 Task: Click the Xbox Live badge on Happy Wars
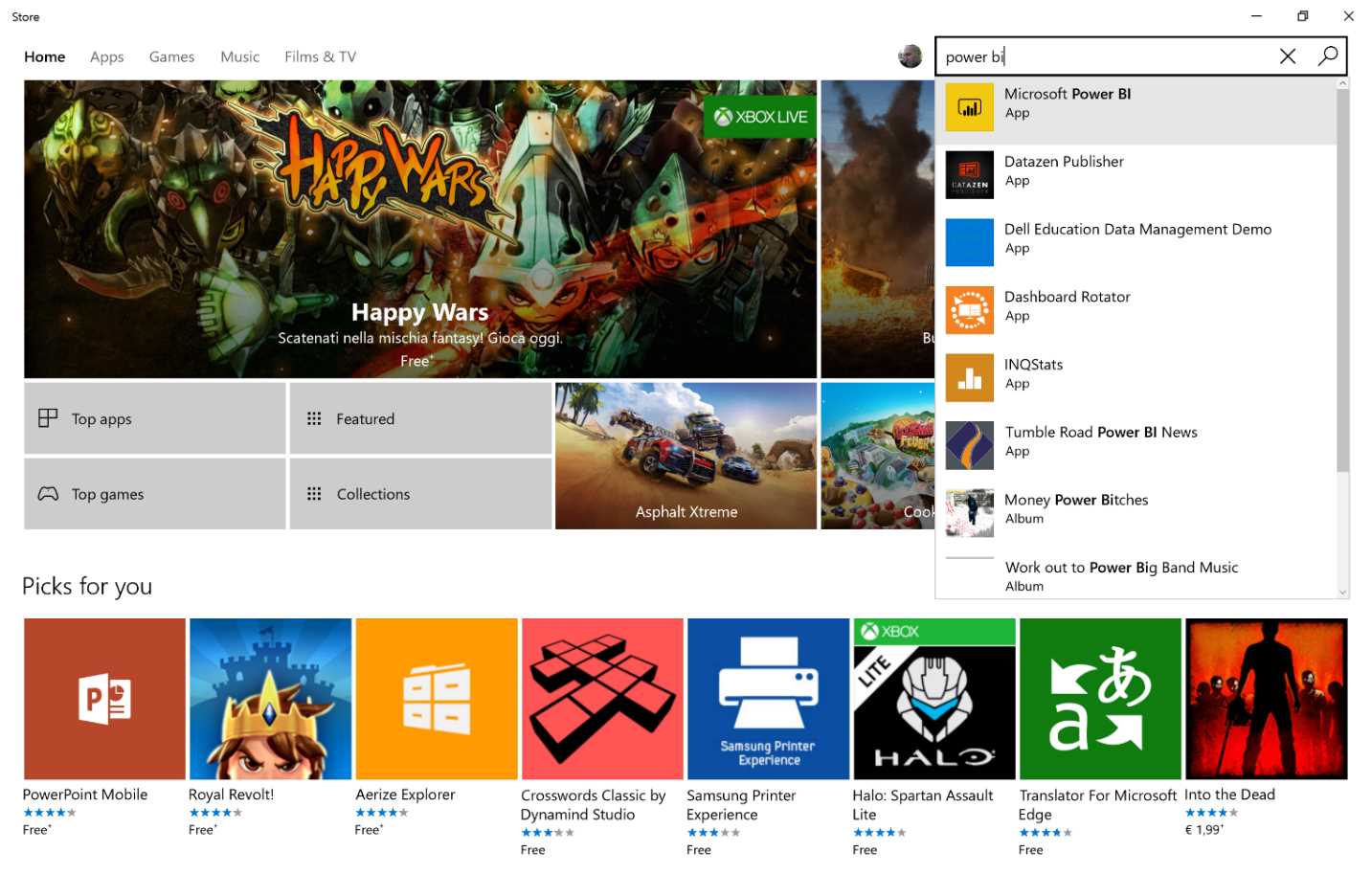(758, 117)
